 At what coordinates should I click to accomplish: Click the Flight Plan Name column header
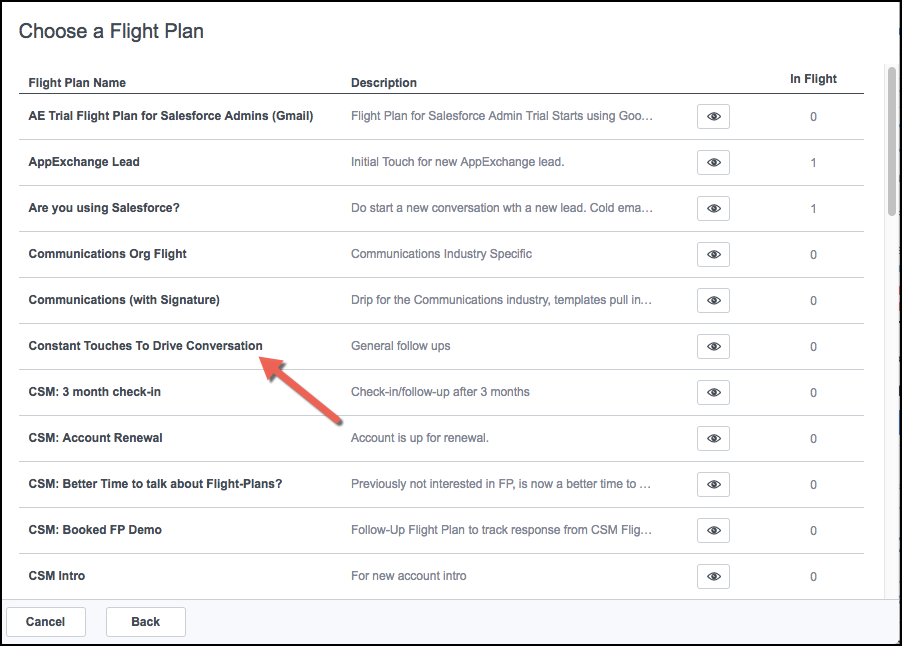[77, 83]
